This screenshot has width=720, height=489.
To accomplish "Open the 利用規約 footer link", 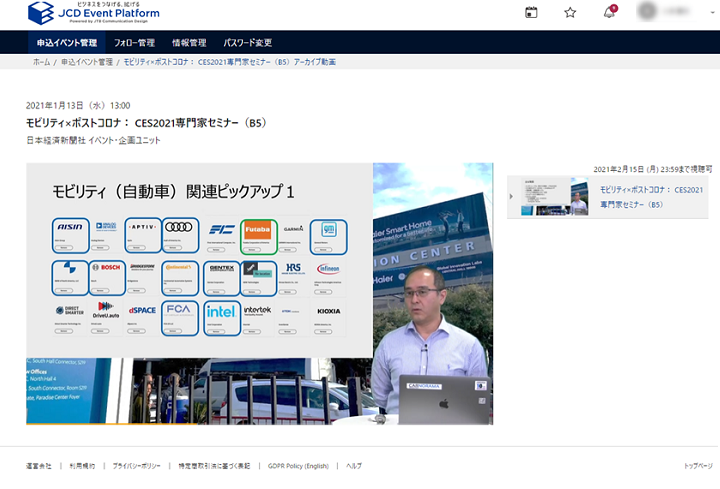I will click(x=82, y=466).
